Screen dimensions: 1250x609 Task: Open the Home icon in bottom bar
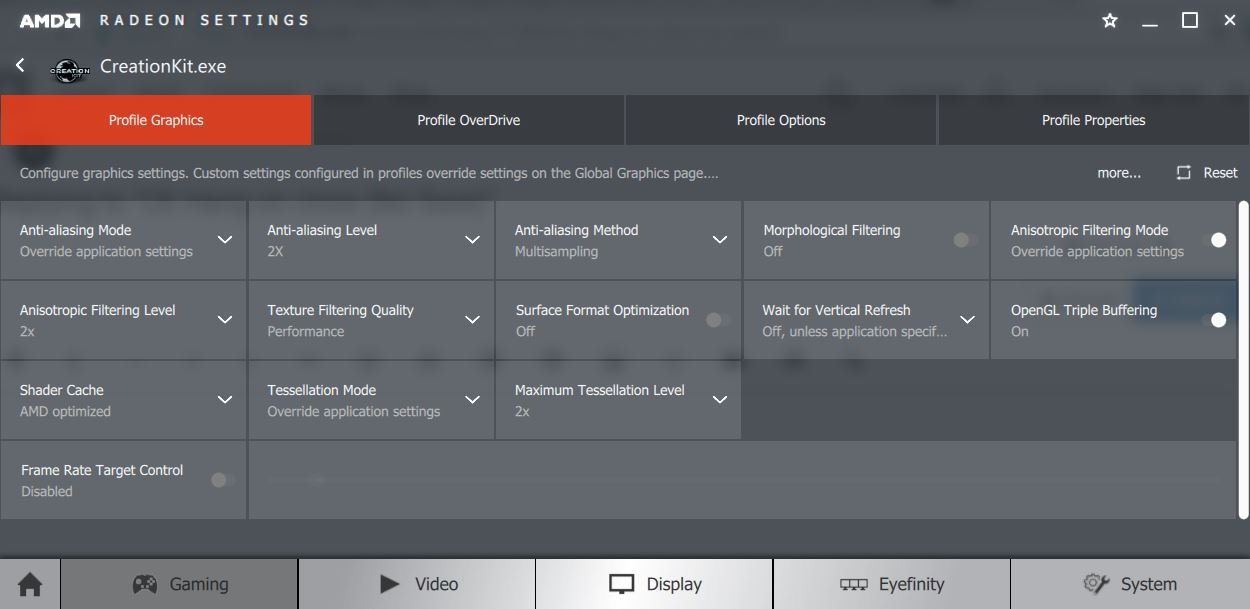(x=30, y=584)
